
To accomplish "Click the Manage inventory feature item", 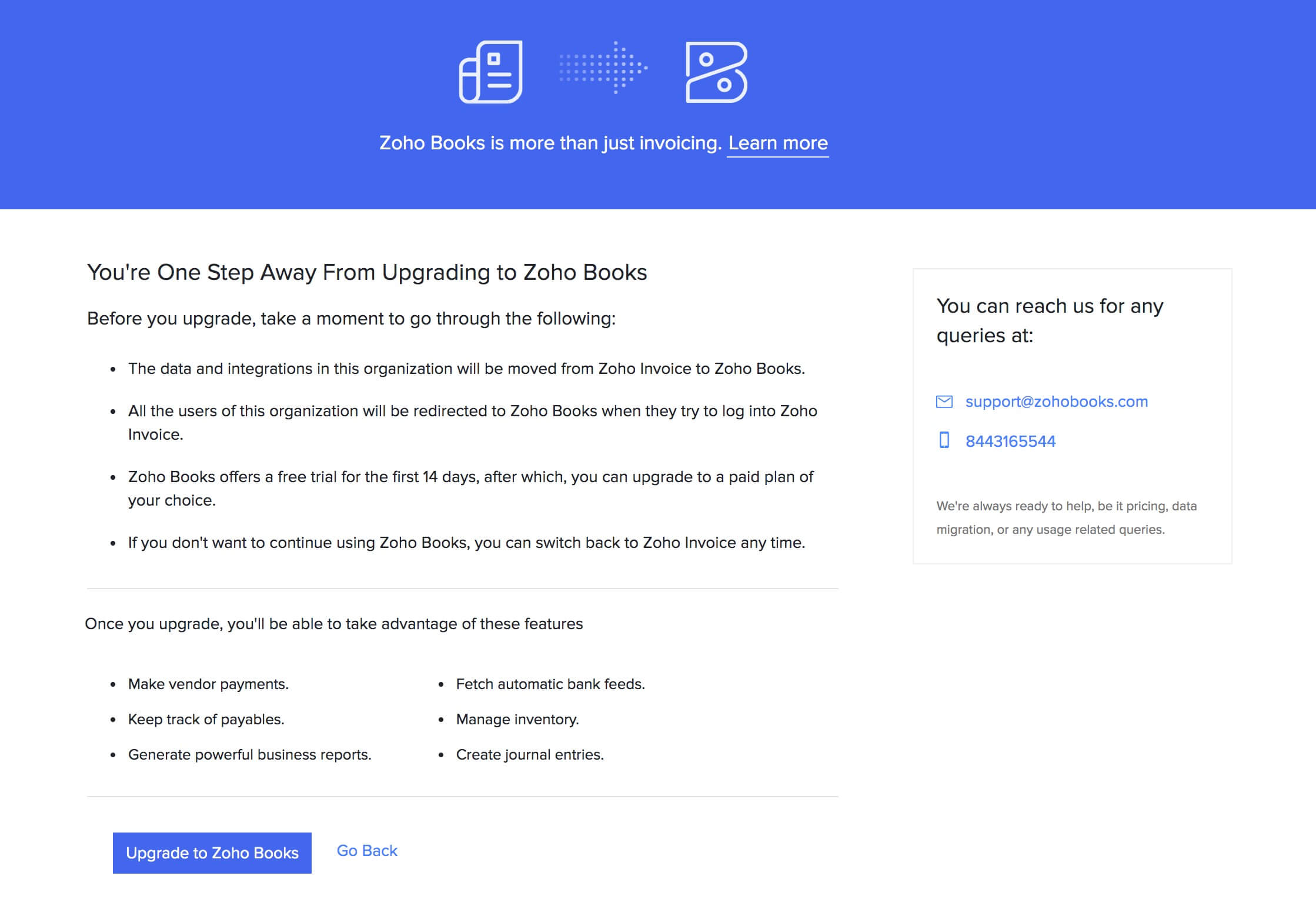I will click(517, 719).
